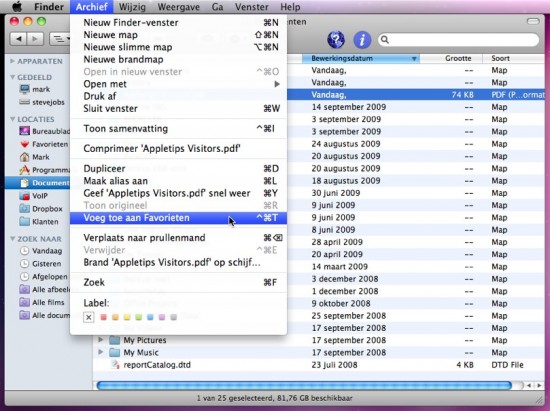
Task: Open Programma's applications in sidebar
Action: pos(45,170)
